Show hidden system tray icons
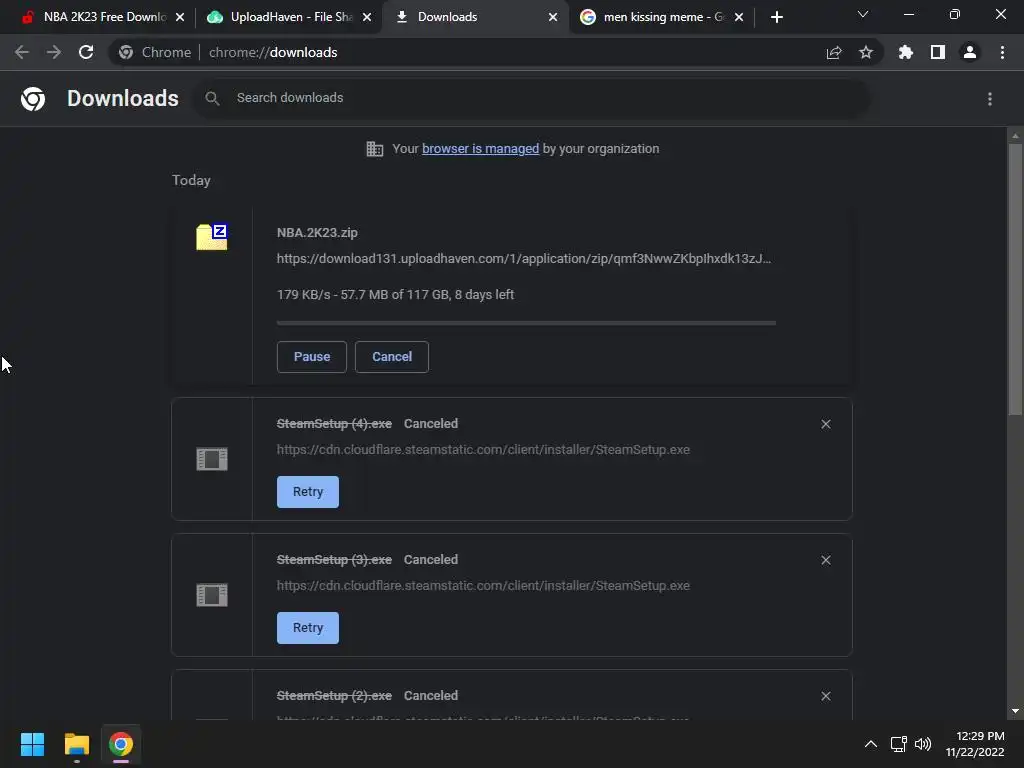 click(871, 744)
